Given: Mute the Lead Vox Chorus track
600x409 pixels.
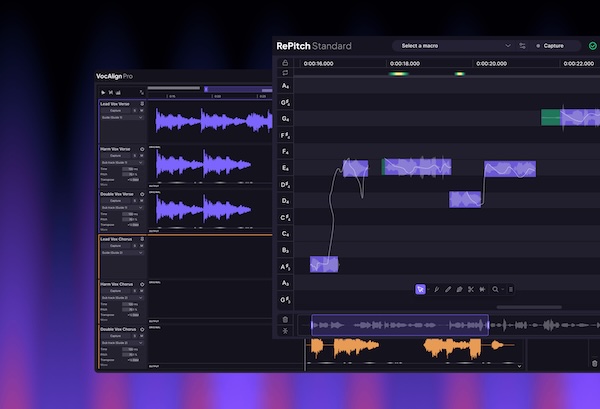Looking at the screenshot, I should 141,246.
